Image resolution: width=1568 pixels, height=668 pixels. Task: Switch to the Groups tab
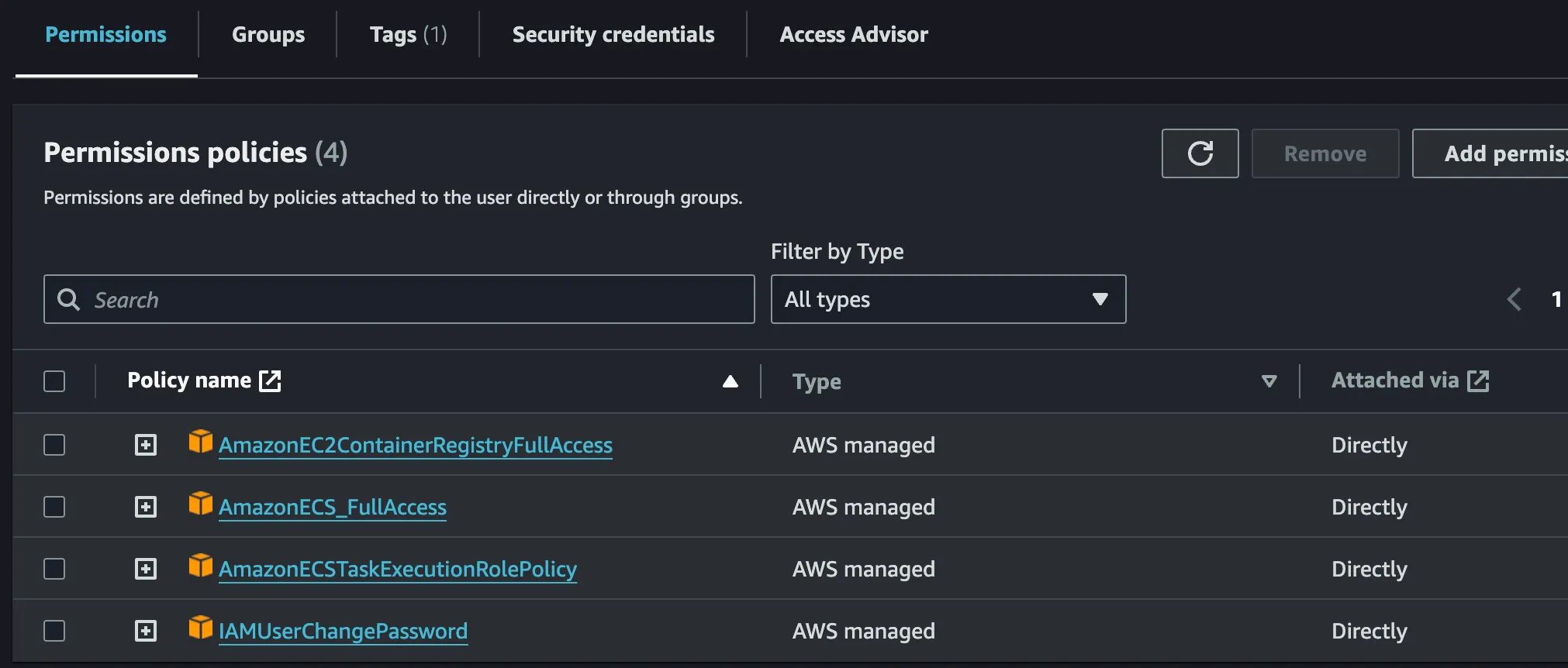[x=268, y=35]
